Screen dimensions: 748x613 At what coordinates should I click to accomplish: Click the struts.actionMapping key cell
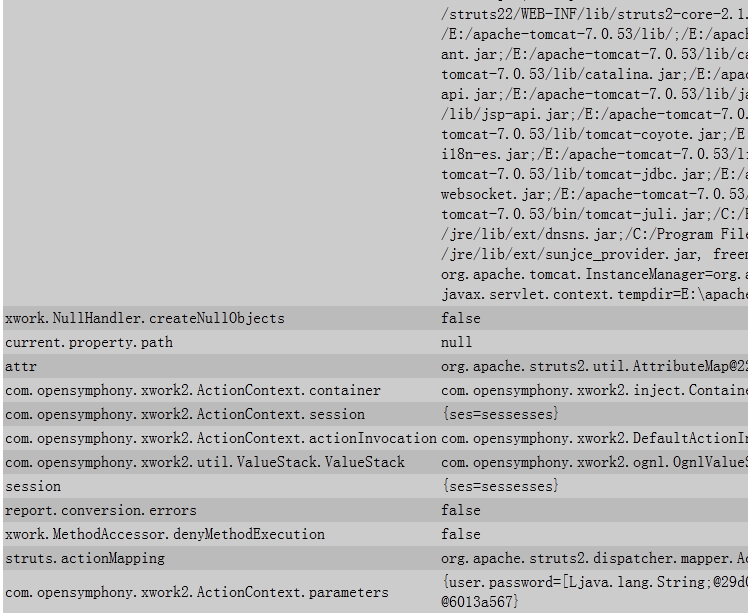[85, 558]
